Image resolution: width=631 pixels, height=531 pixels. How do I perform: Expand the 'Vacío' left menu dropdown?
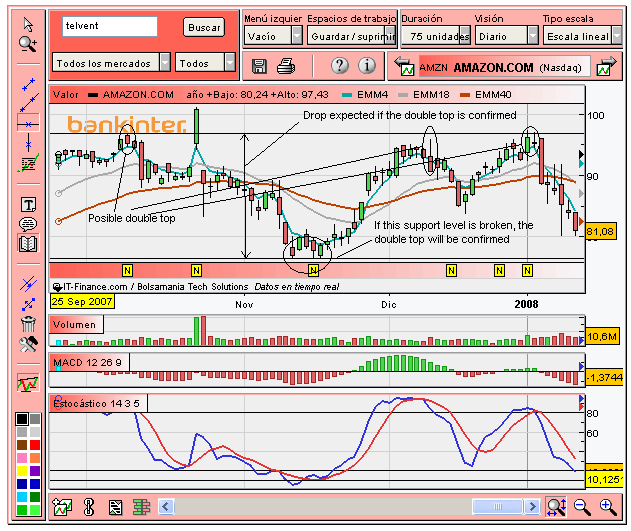click(273, 36)
